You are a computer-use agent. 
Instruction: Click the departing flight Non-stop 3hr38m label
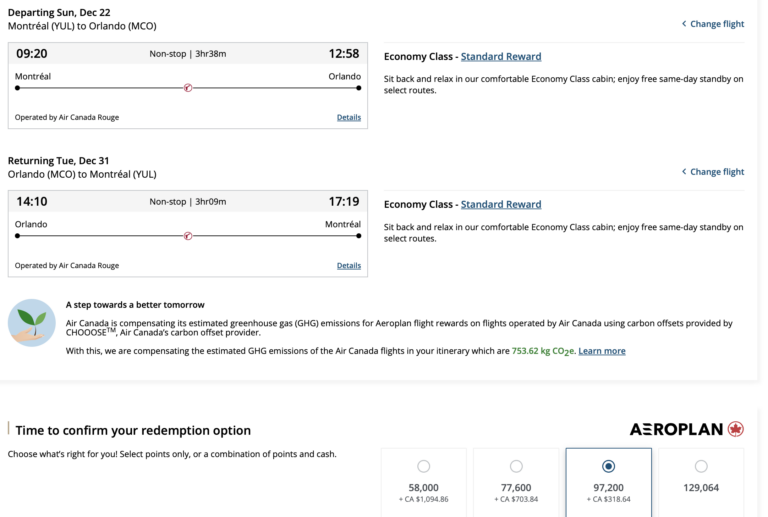coord(188,54)
